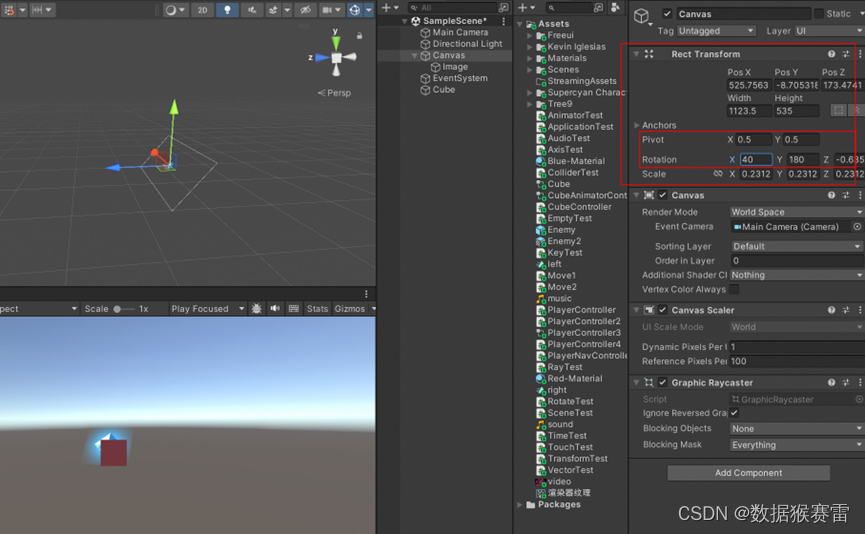
Task: Open Rect Transform help icon
Action: [x=831, y=54]
